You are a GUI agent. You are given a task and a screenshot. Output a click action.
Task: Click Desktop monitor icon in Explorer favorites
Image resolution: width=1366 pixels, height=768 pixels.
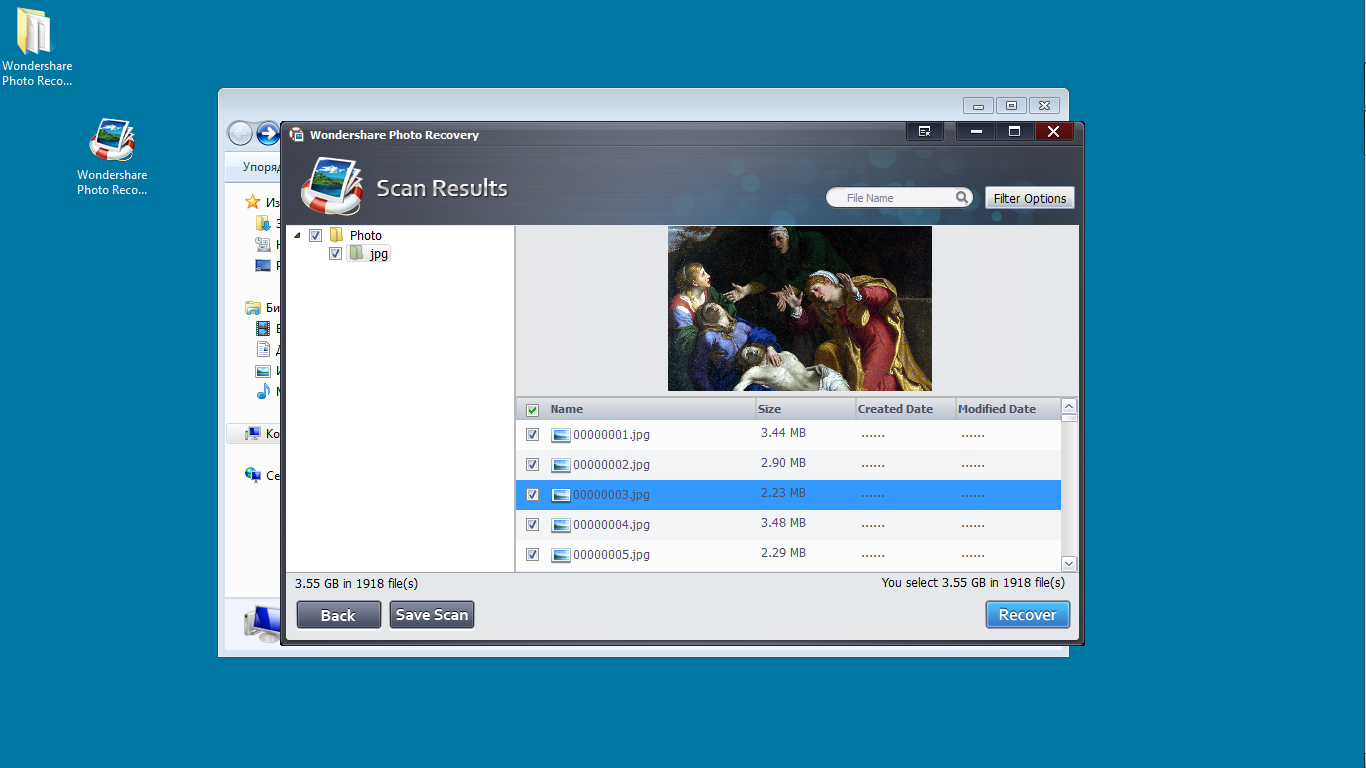[263, 265]
